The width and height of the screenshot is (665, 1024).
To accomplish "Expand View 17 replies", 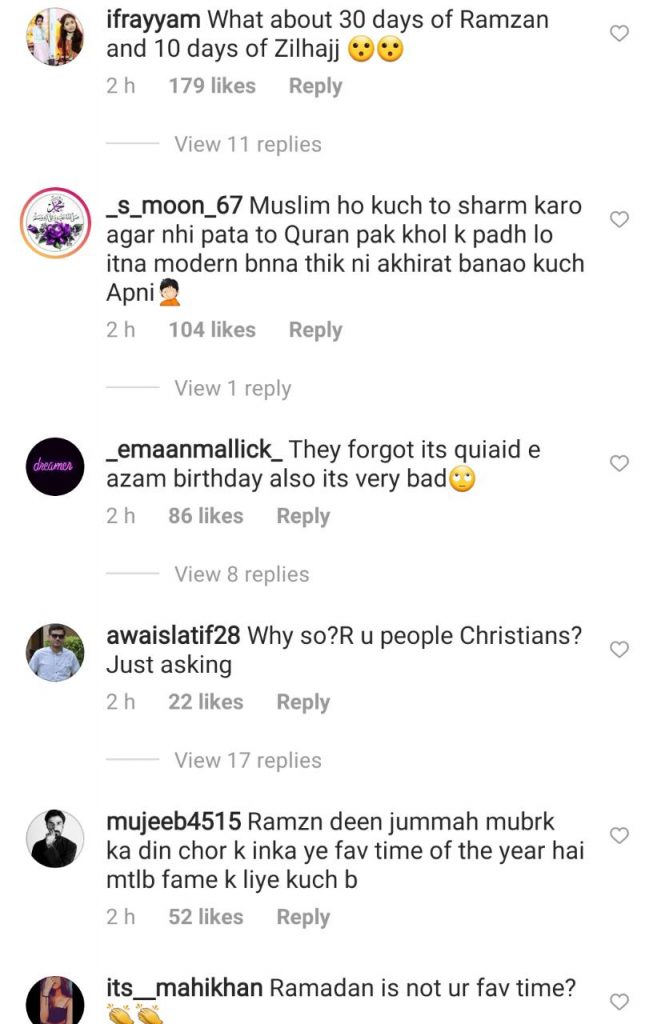I will (248, 760).
